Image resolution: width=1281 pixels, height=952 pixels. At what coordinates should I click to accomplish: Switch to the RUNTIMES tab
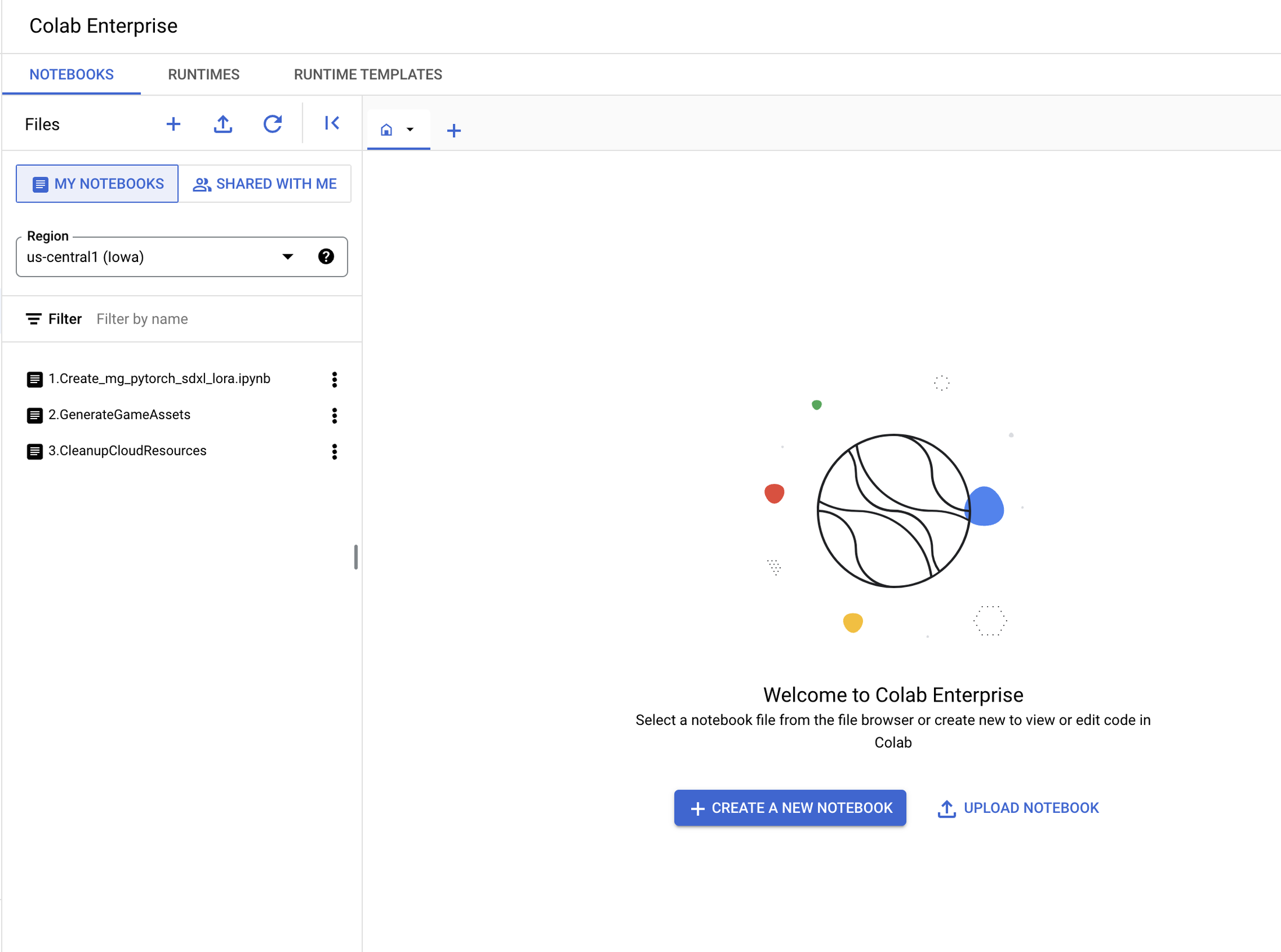(x=203, y=74)
